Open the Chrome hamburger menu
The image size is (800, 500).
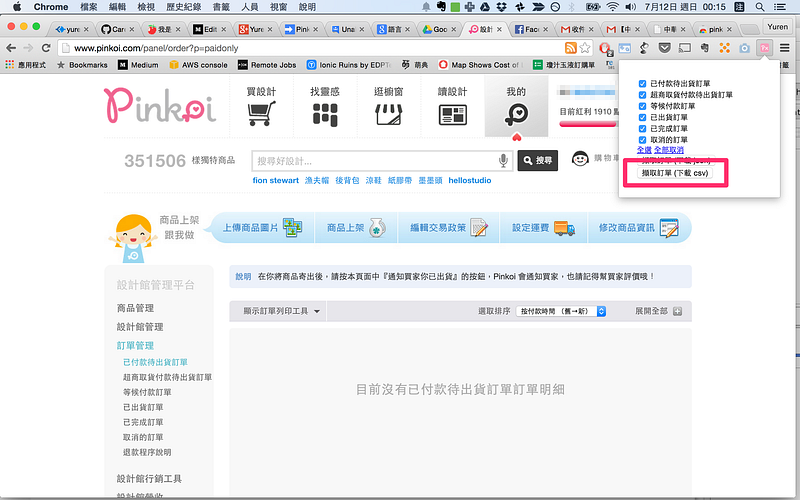[785, 47]
